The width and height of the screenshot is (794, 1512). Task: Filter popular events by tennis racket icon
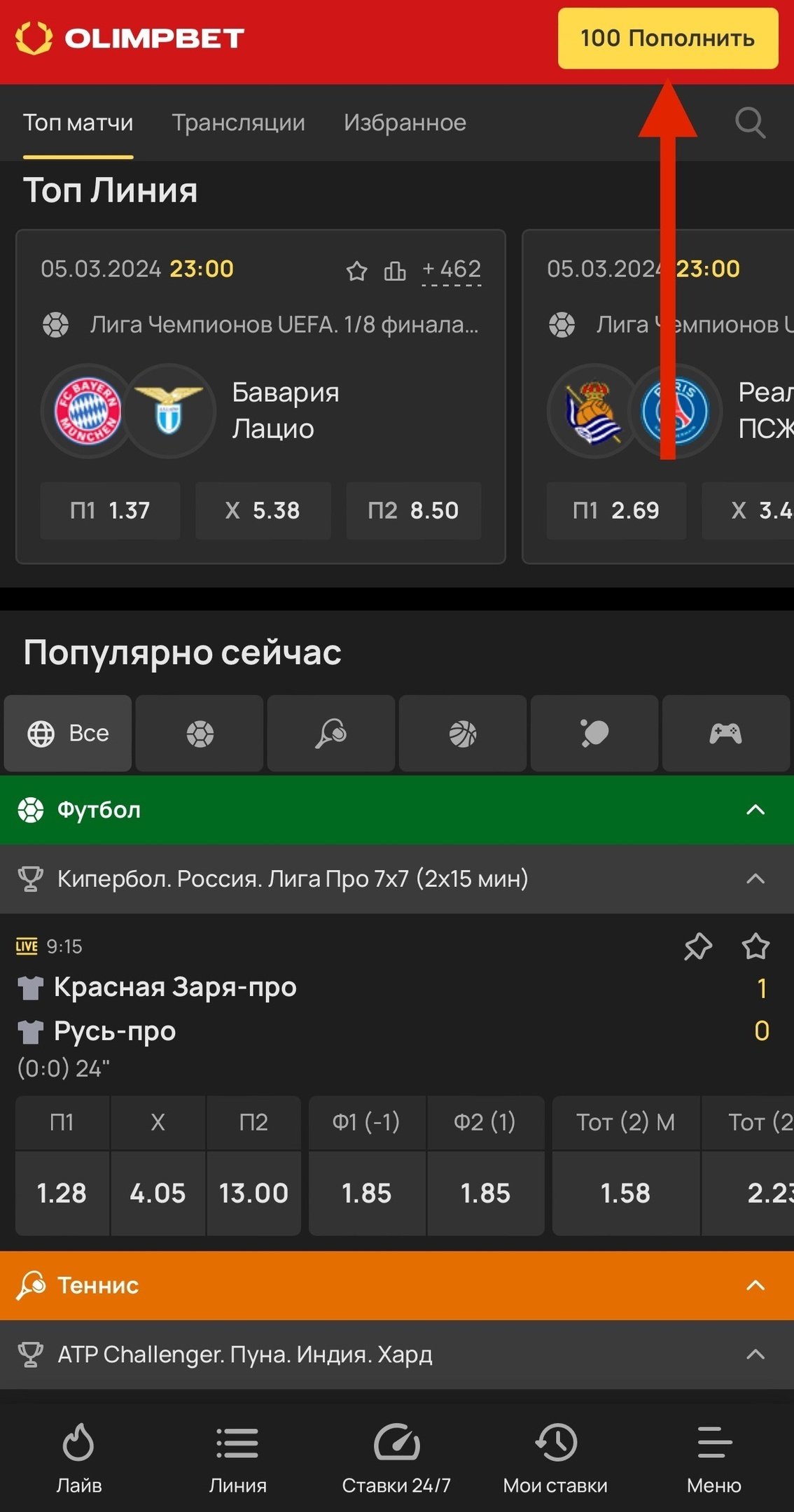coord(331,734)
